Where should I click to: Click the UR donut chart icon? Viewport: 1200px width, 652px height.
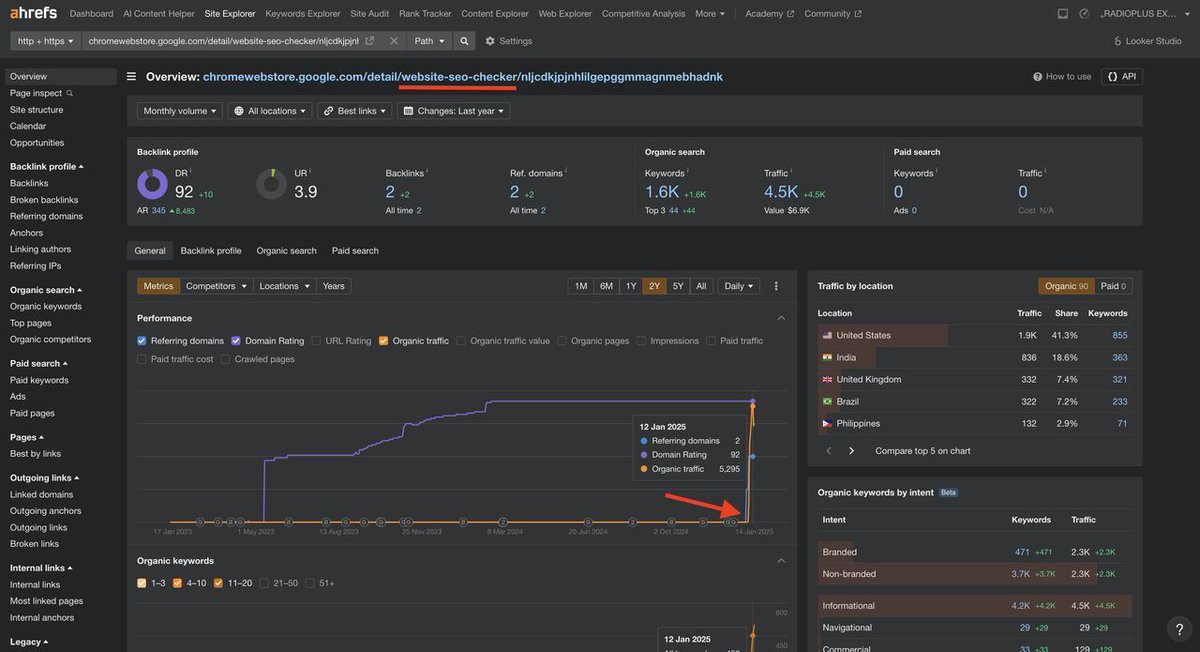tap(271, 184)
